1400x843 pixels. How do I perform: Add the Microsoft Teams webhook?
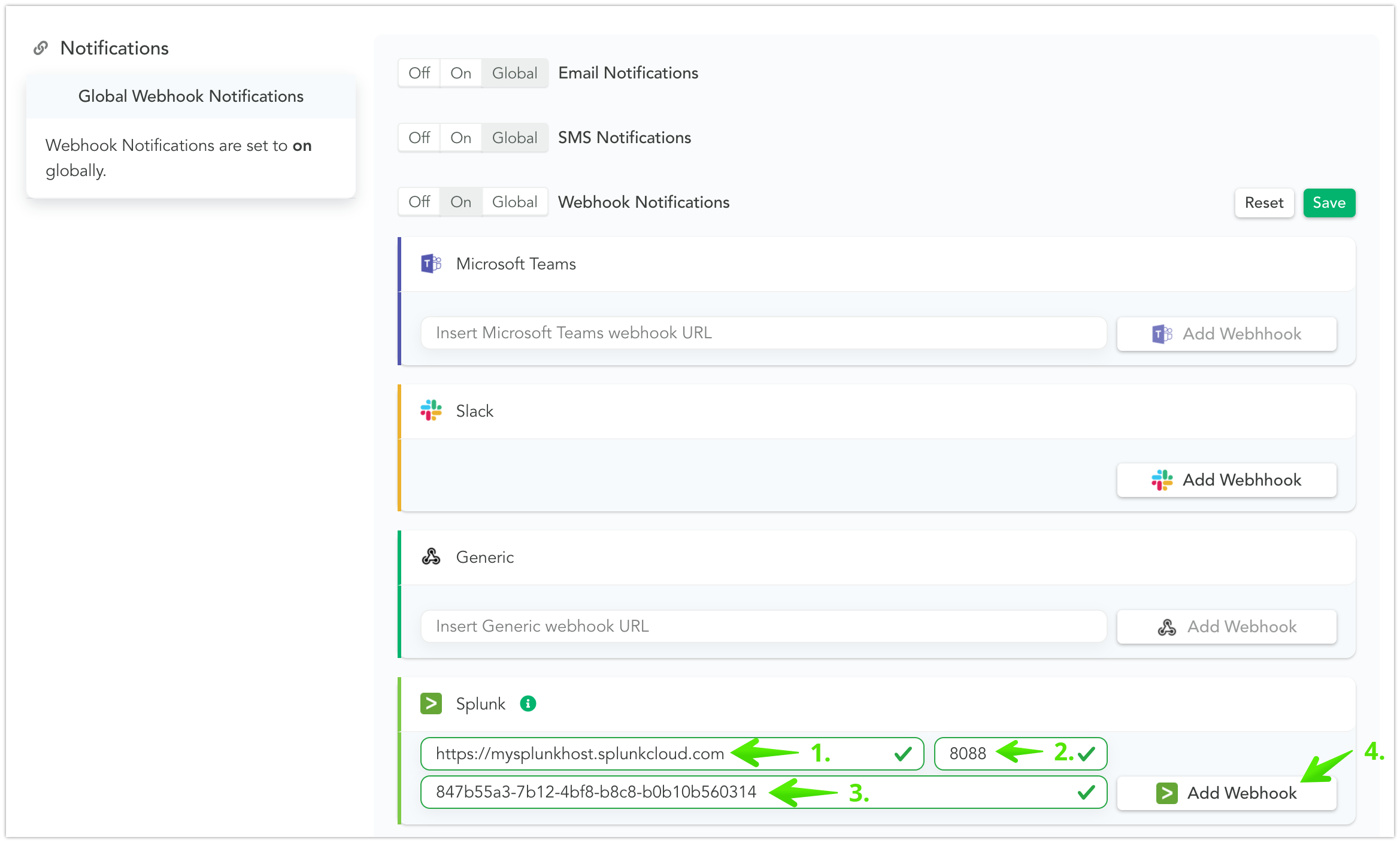(x=1226, y=333)
